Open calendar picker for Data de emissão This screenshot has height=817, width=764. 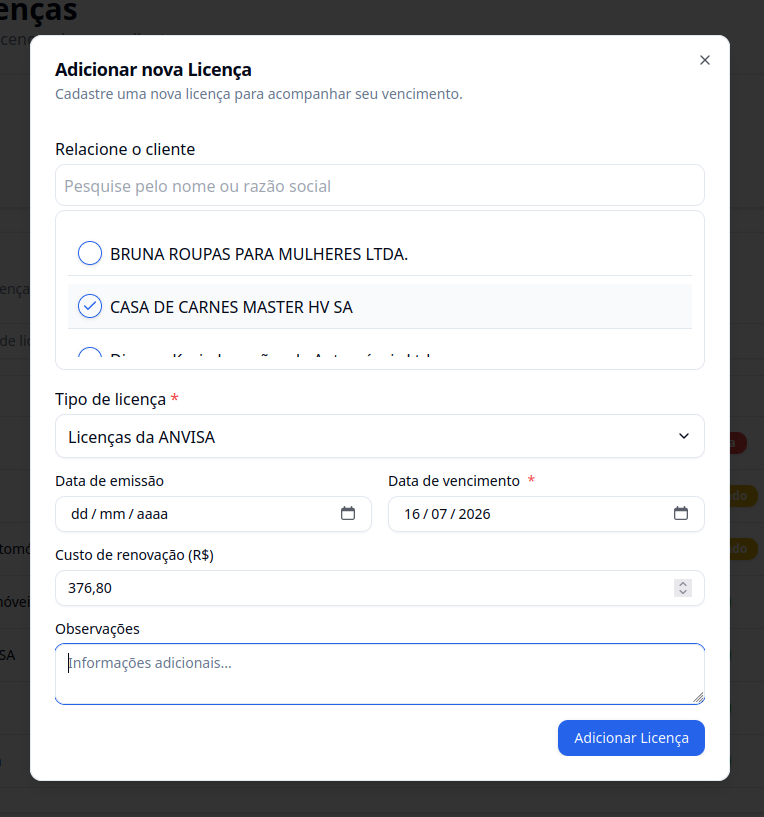click(x=348, y=513)
